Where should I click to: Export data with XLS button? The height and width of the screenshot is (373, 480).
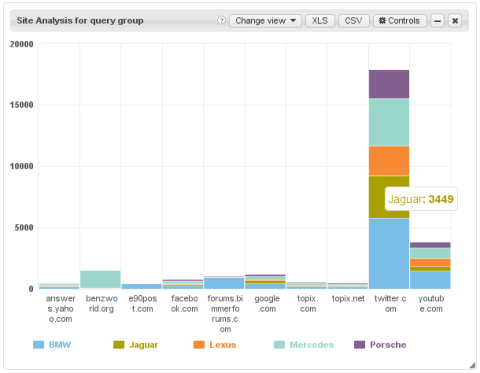click(x=320, y=21)
